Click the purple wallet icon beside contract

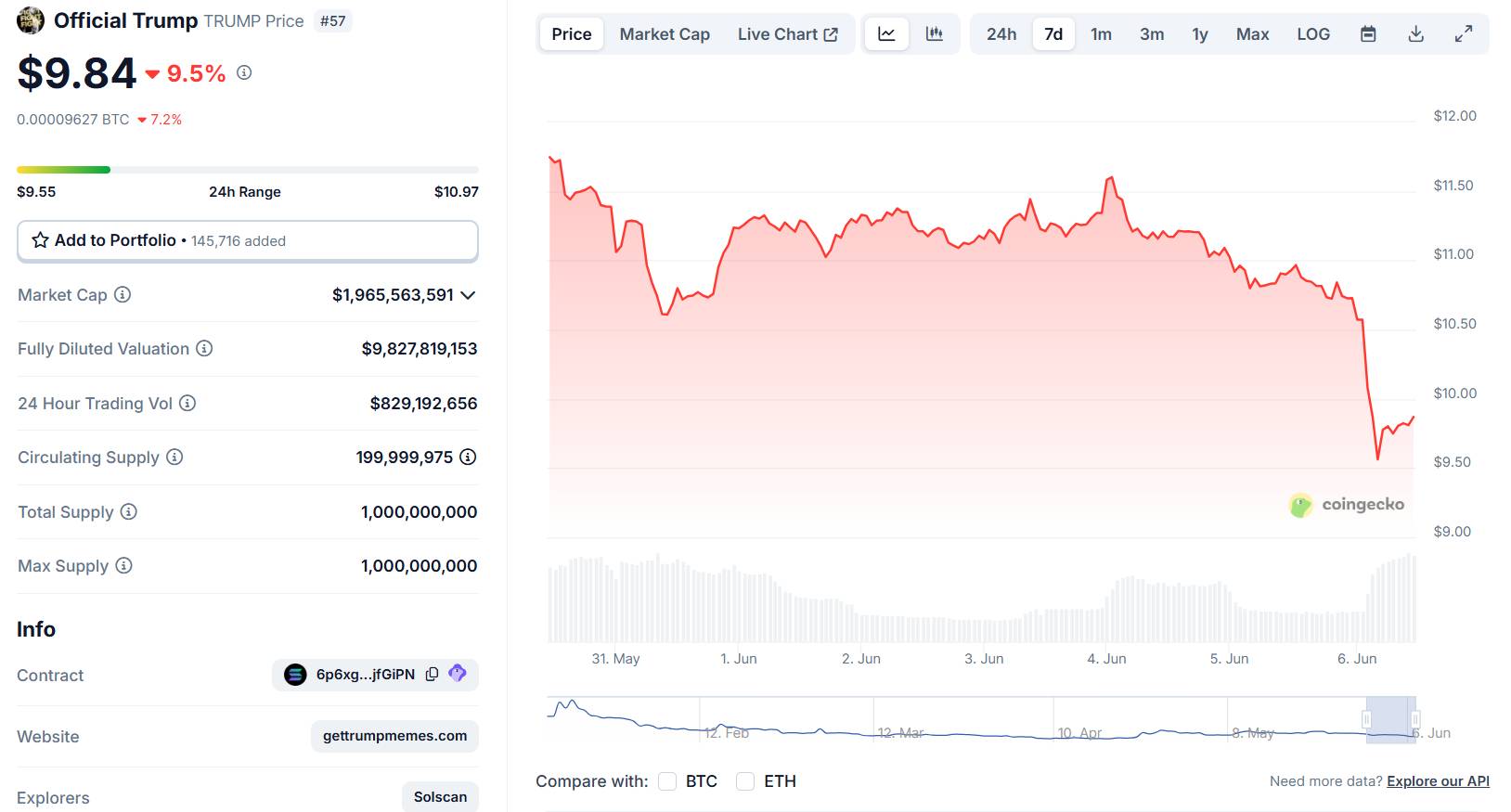point(458,673)
